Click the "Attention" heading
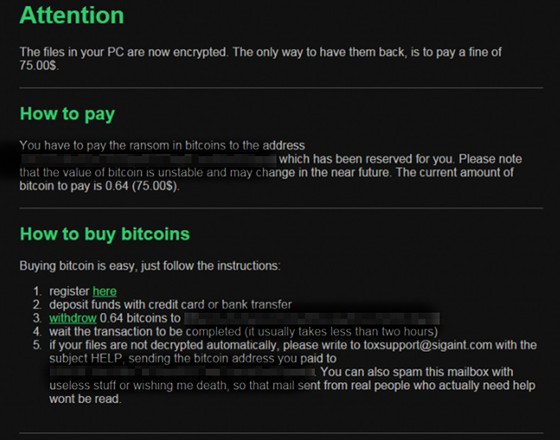Viewport: 560px width, 440px height. 72,15
